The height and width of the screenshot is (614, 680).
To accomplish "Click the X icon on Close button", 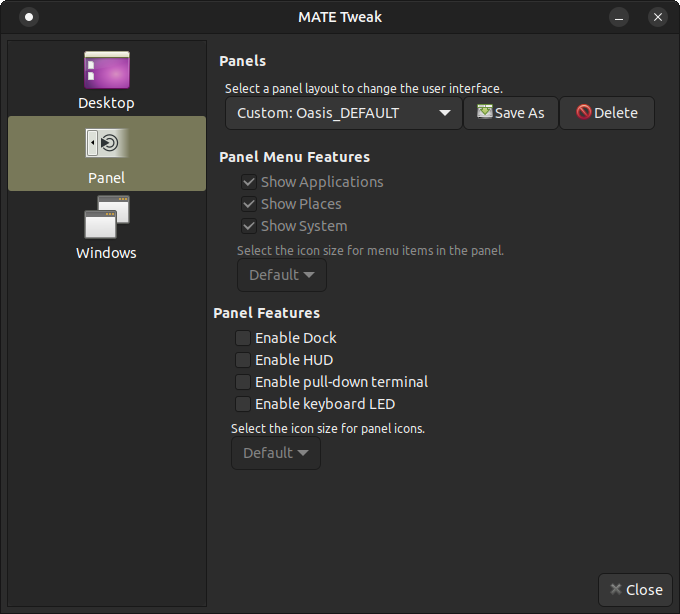I will [616, 590].
